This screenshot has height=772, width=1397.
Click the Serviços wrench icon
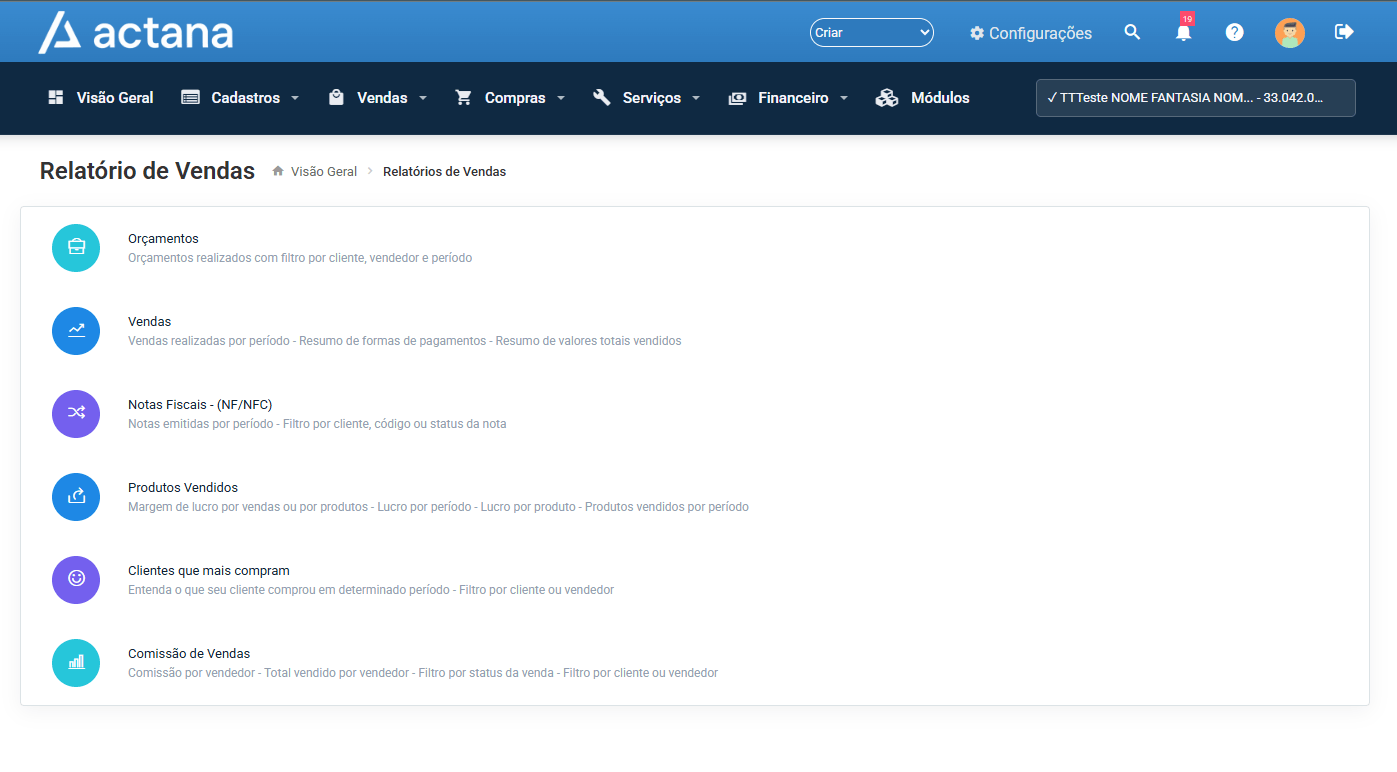pos(601,97)
